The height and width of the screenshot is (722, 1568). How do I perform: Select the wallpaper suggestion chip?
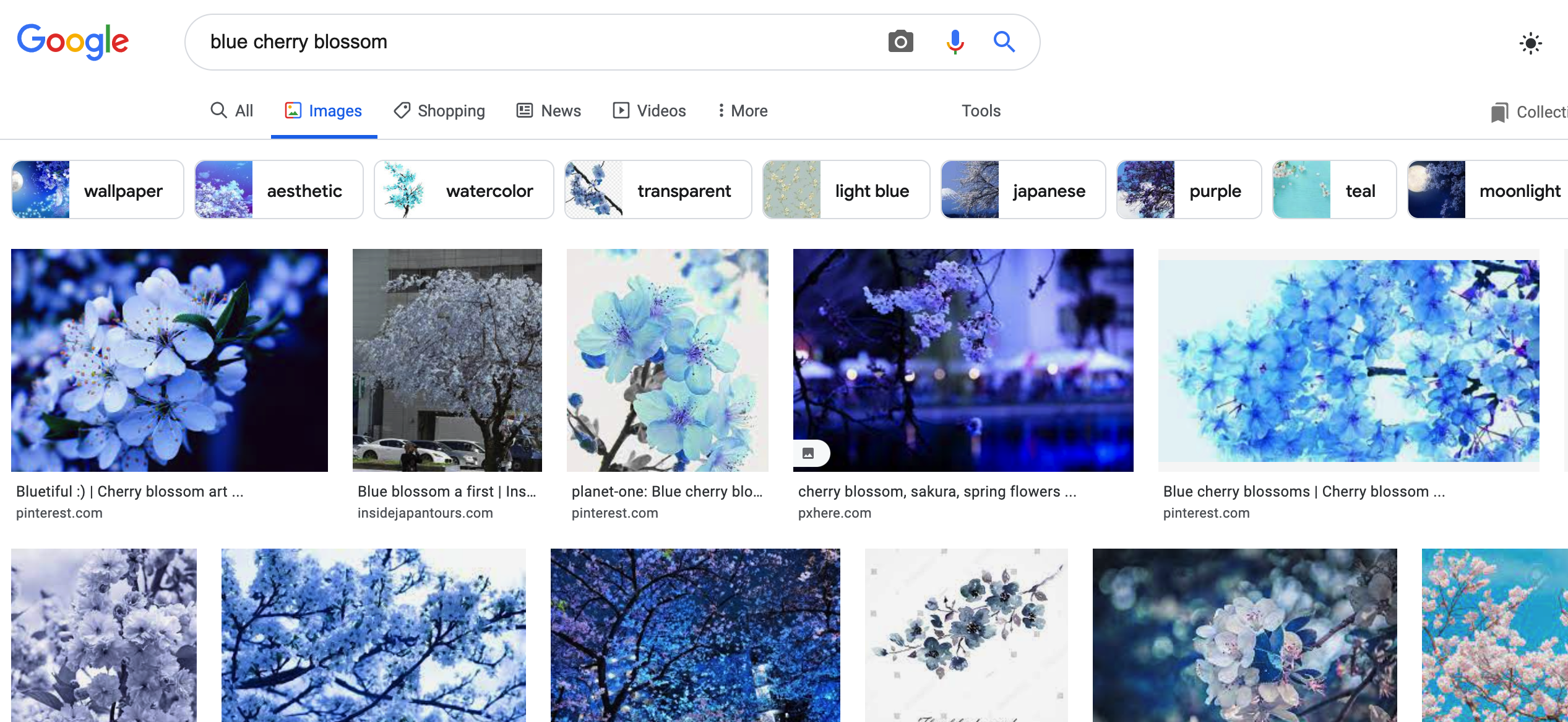[98, 190]
